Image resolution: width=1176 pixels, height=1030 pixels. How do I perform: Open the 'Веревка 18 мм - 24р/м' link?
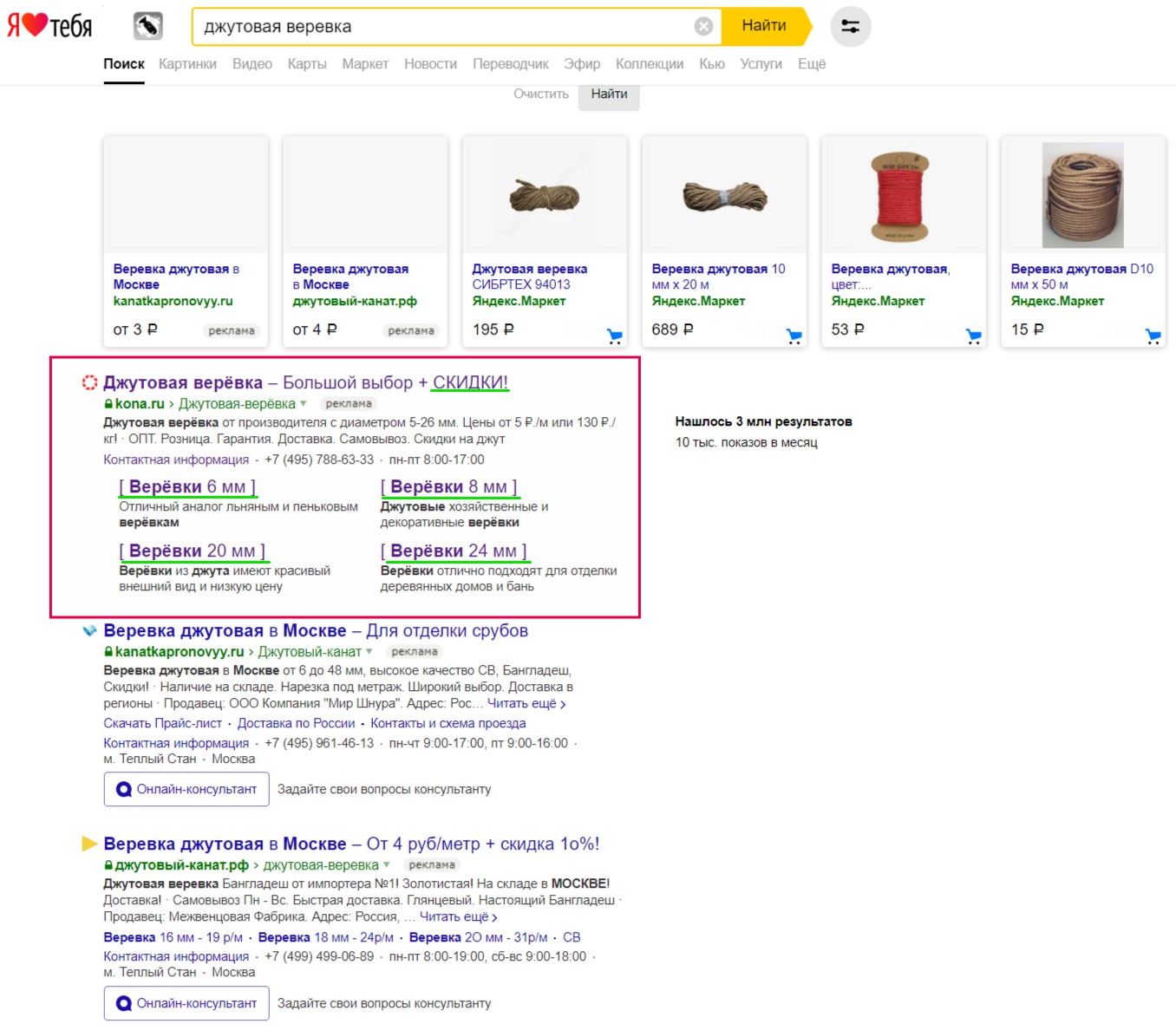coord(326,937)
